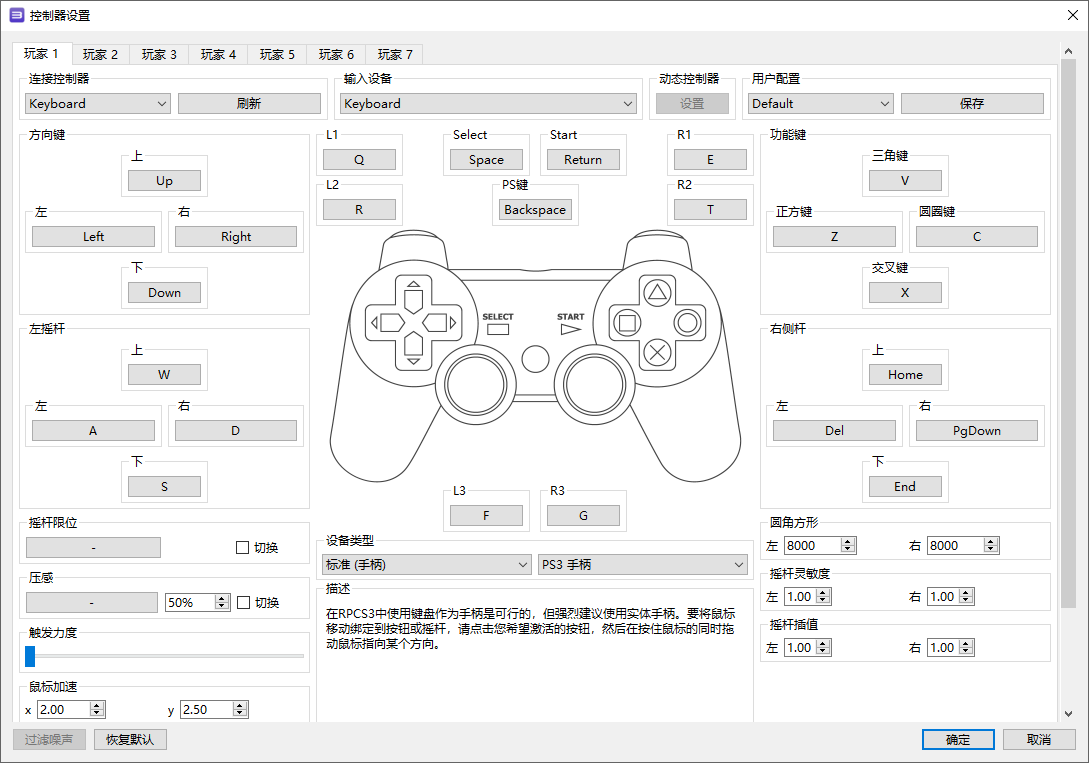Image resolution: width=1089 pixels, height=763 pixels.
Task: Click the 摇杆插值 左 1.00 spin arrows
Action: (824, 648)
